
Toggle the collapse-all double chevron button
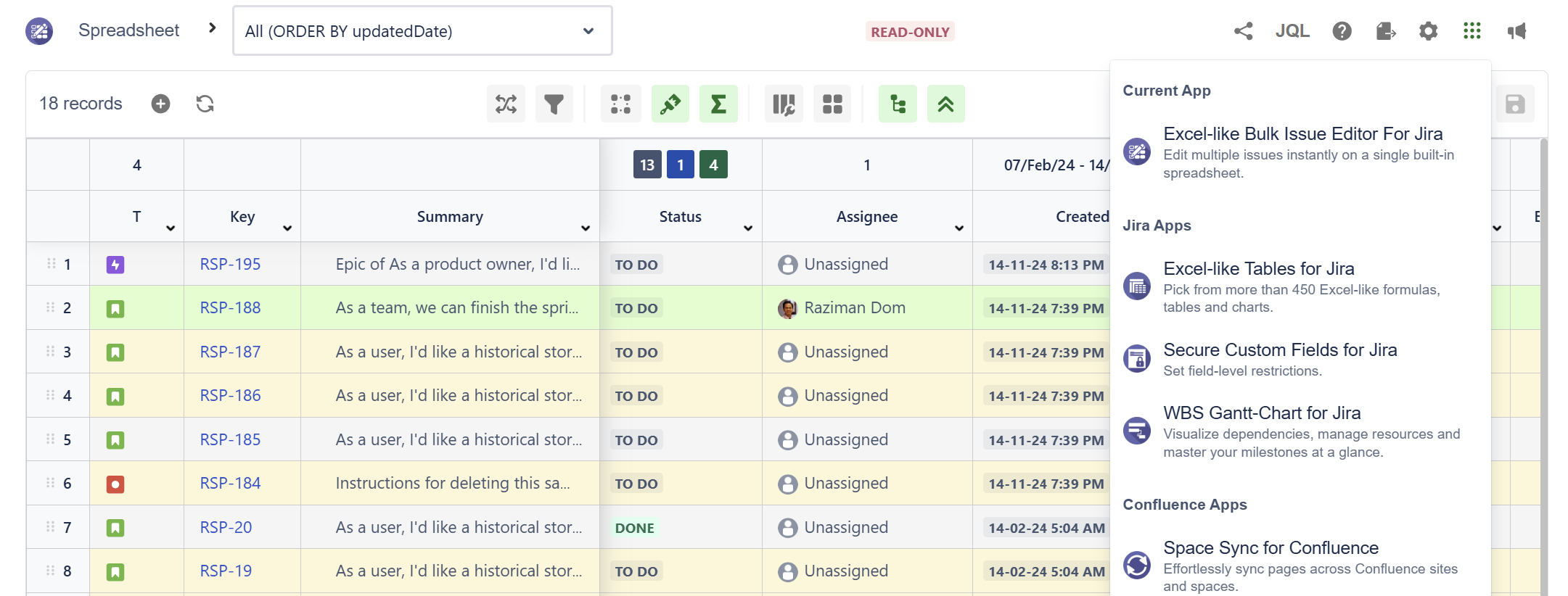click(x=945, y=104)
